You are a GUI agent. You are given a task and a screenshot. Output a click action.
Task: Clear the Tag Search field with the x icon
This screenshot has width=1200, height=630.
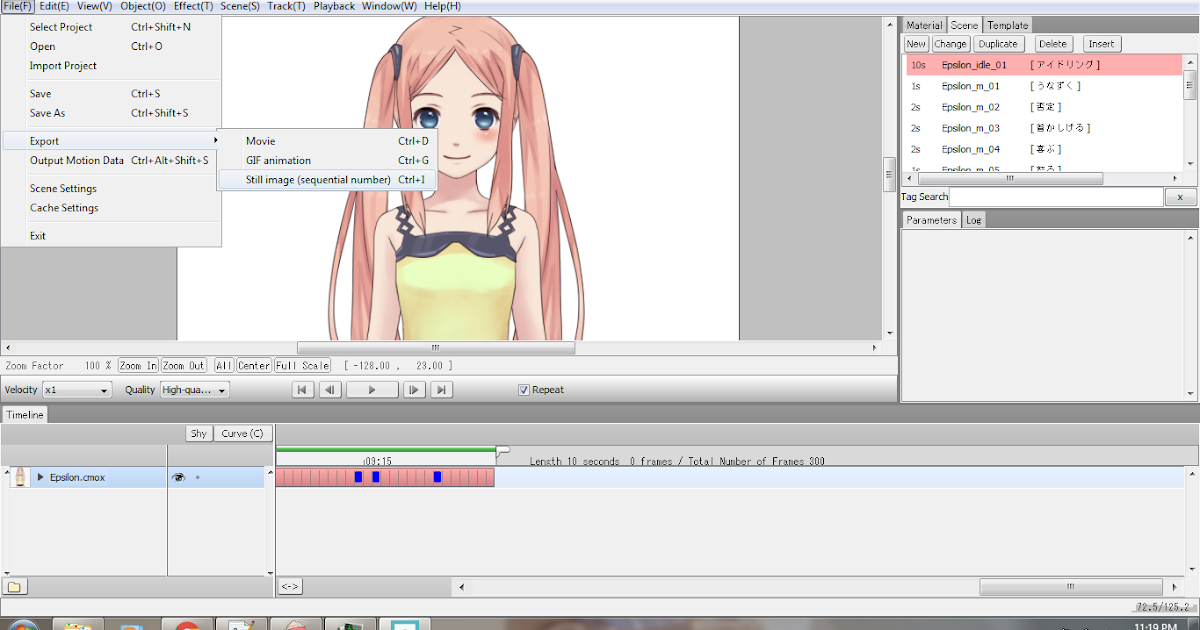coord(1180,197)
